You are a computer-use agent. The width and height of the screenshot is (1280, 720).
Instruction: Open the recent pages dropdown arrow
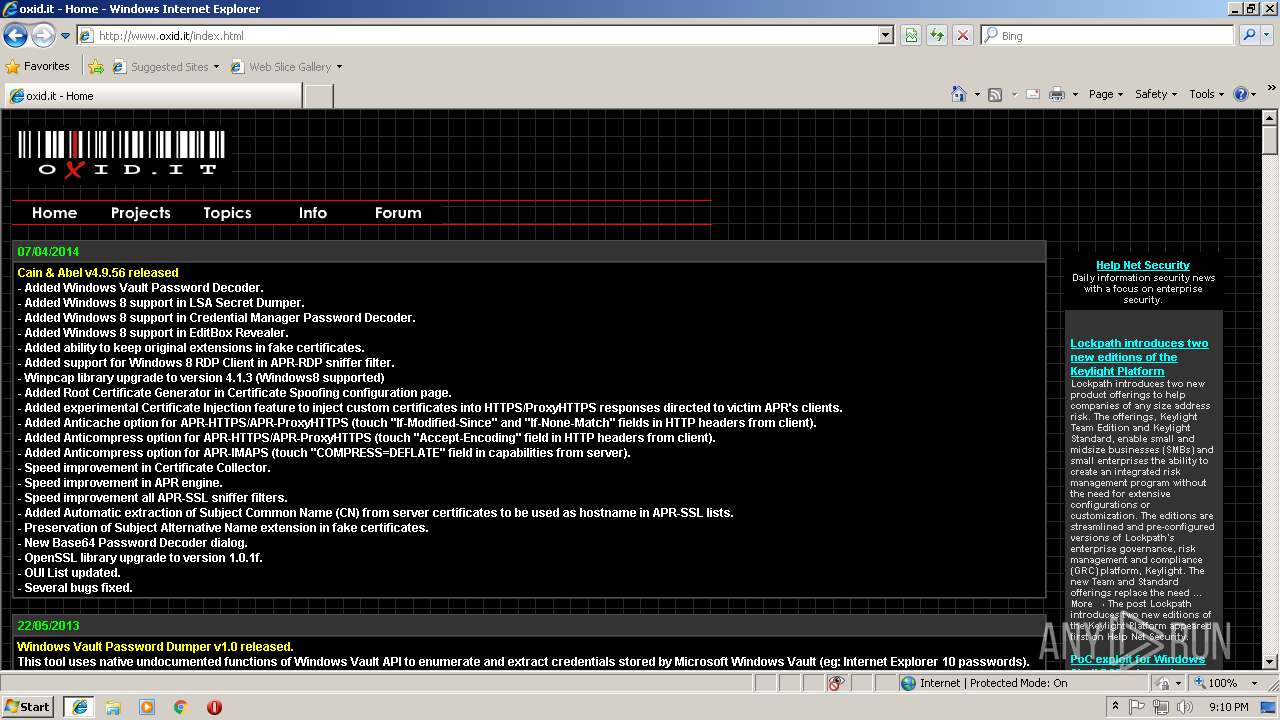click(65, 36)
